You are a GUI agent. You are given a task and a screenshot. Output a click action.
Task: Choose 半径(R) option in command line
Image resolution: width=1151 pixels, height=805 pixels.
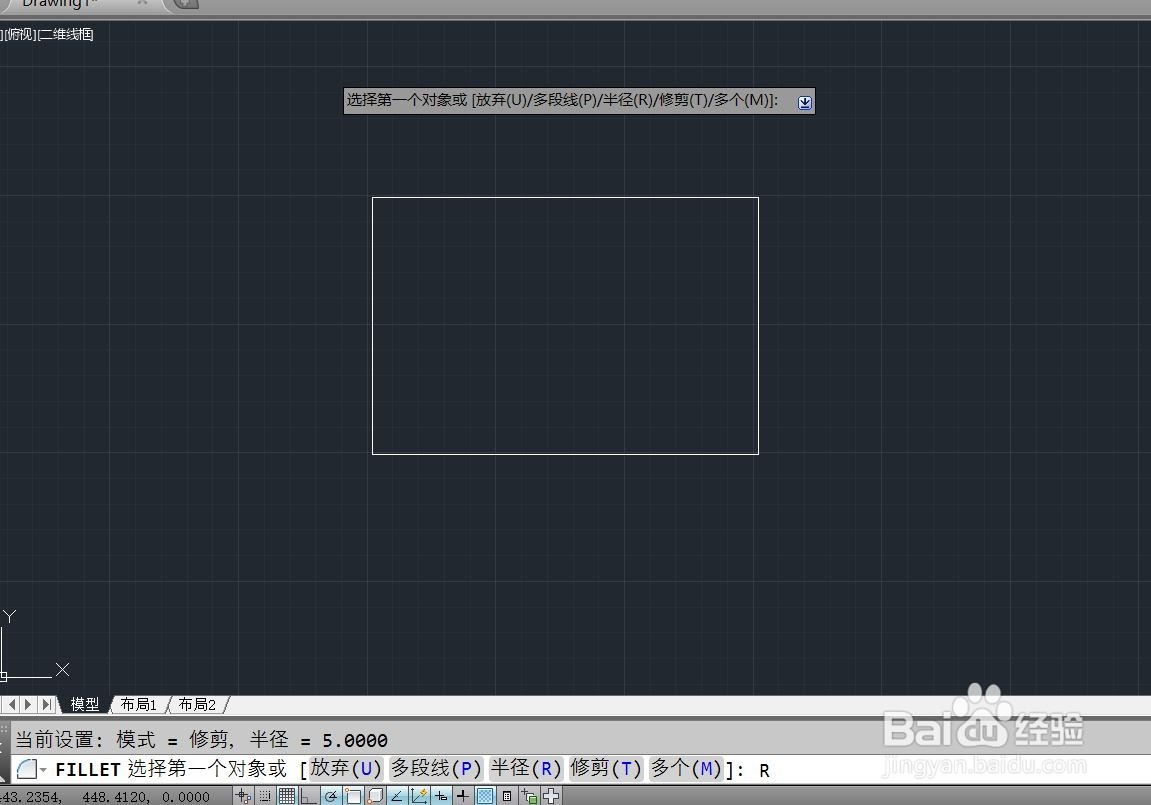(526, 768)
